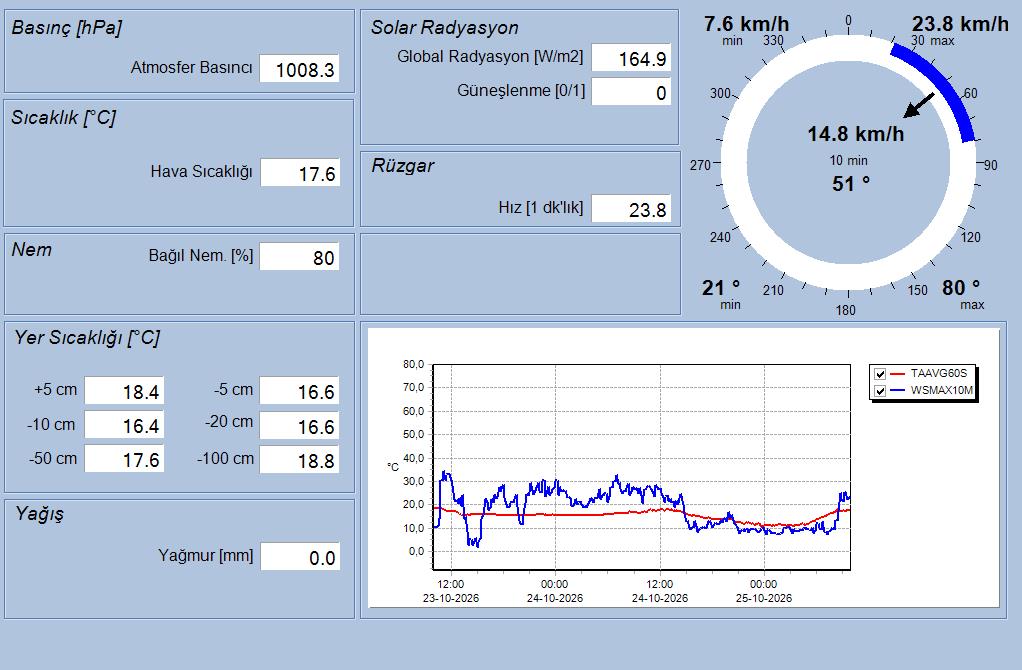
Task: Click the Güneşlenme [0/1] value field
Action: [x=631, y=92]
